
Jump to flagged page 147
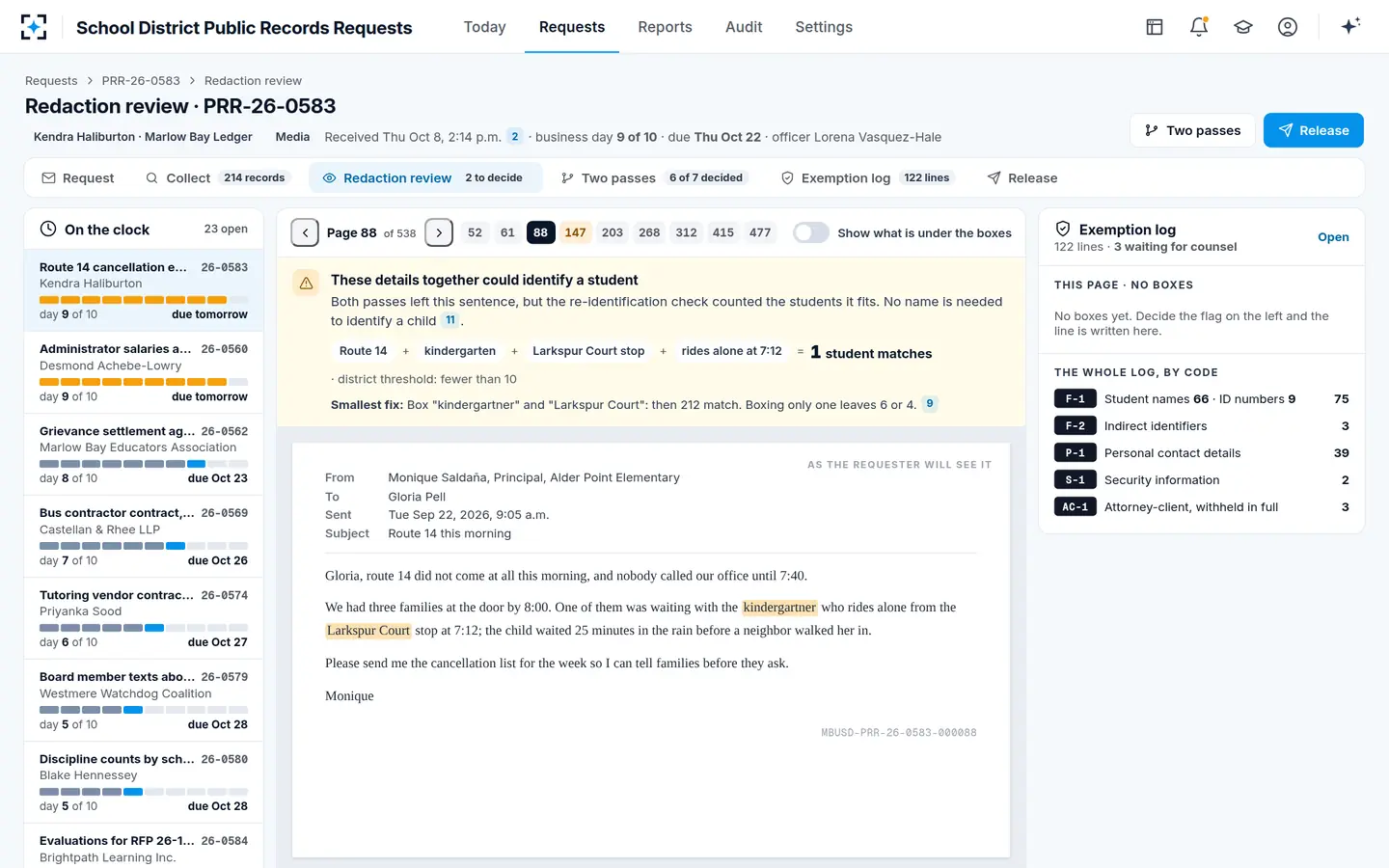575,232
